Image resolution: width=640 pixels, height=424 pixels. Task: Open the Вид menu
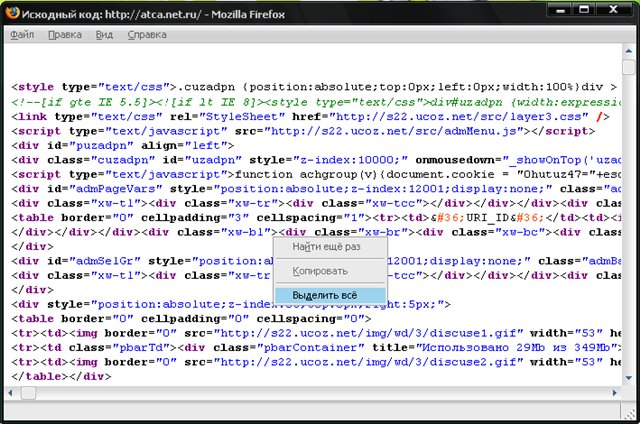tap(104, 35)
